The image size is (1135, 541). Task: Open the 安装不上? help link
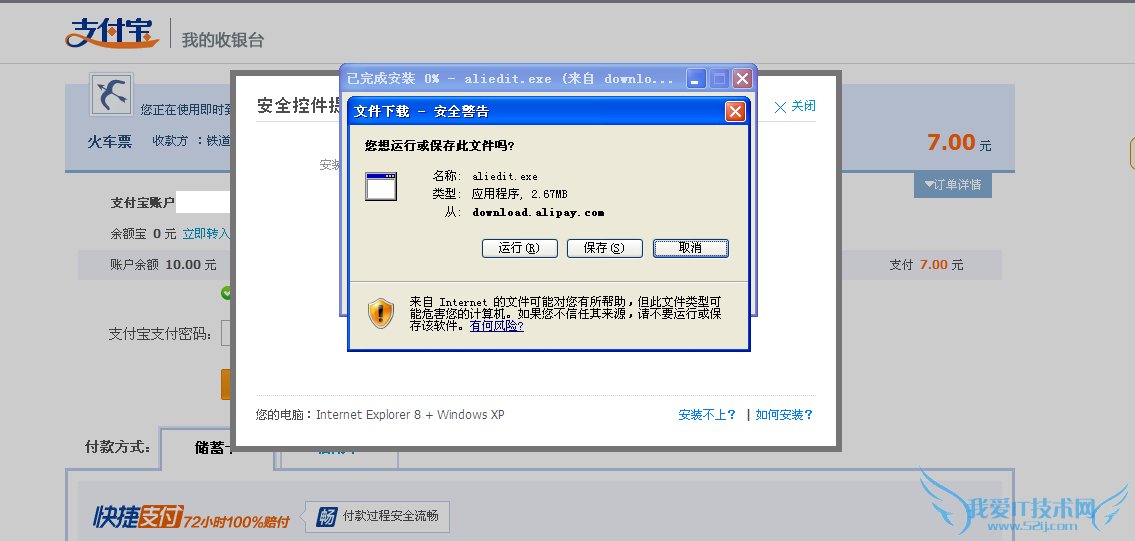(707, 415)
